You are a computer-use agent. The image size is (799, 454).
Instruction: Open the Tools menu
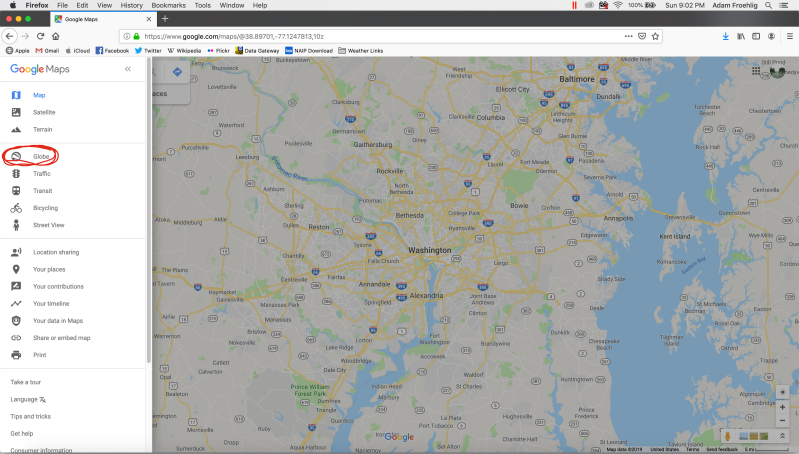(x=202, y=5)
